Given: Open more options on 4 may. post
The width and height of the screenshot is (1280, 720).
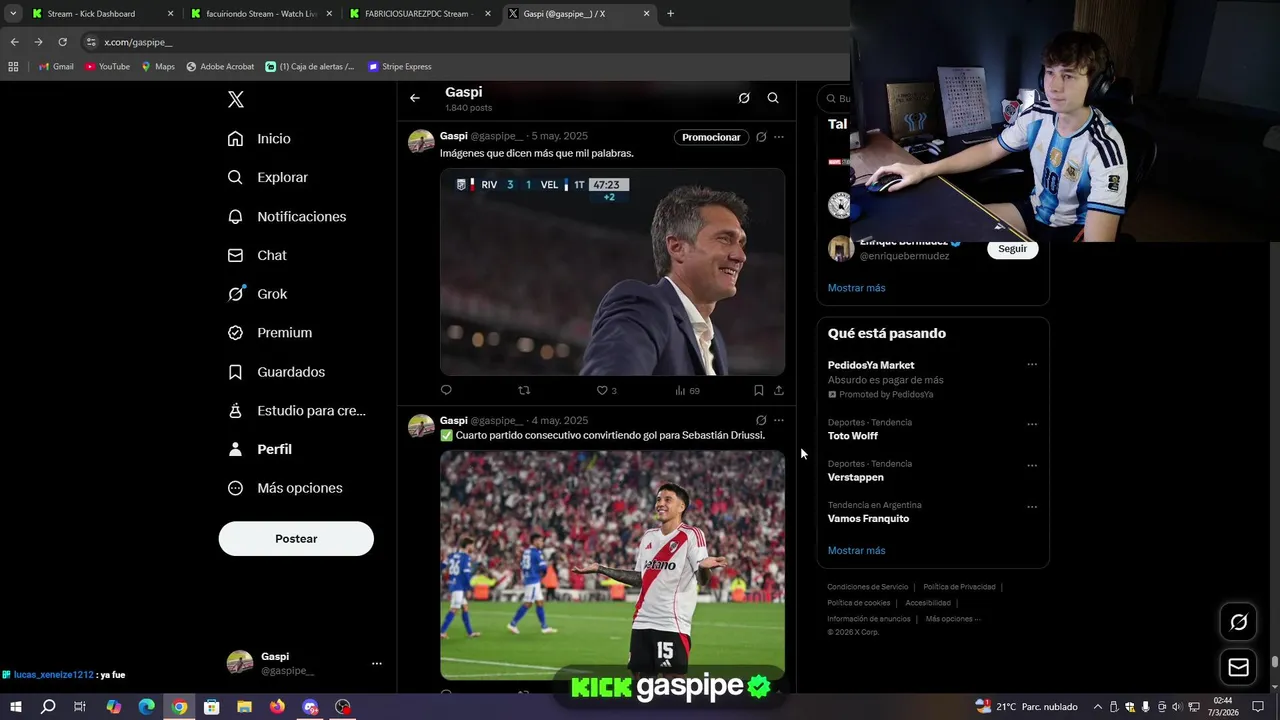Looking at the screenshot, I should 779,420.
